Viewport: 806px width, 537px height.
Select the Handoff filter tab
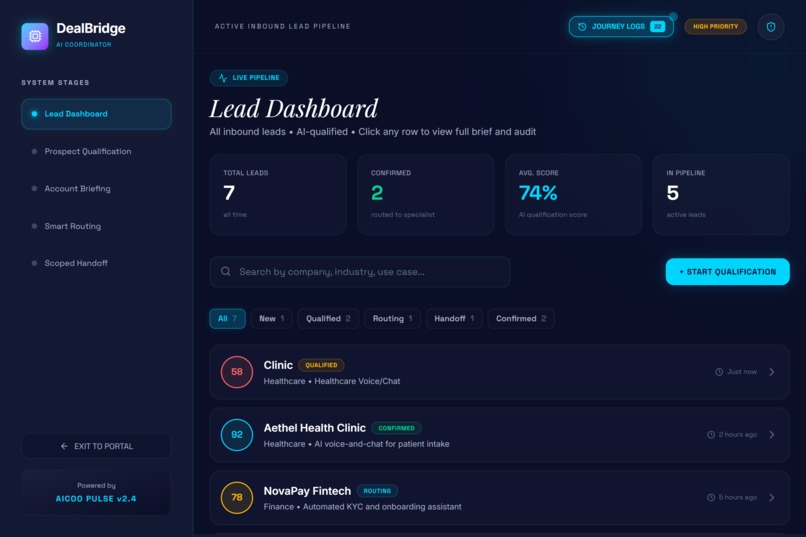454,319
